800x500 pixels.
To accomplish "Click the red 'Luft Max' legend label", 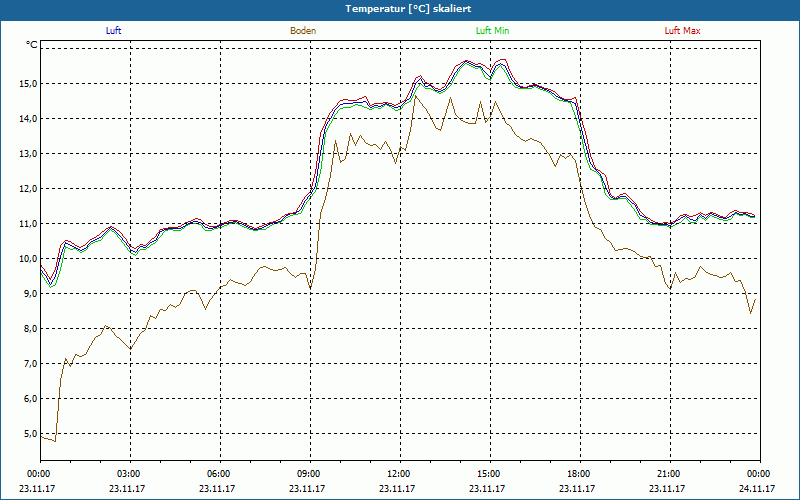I will tap(682, 31).
